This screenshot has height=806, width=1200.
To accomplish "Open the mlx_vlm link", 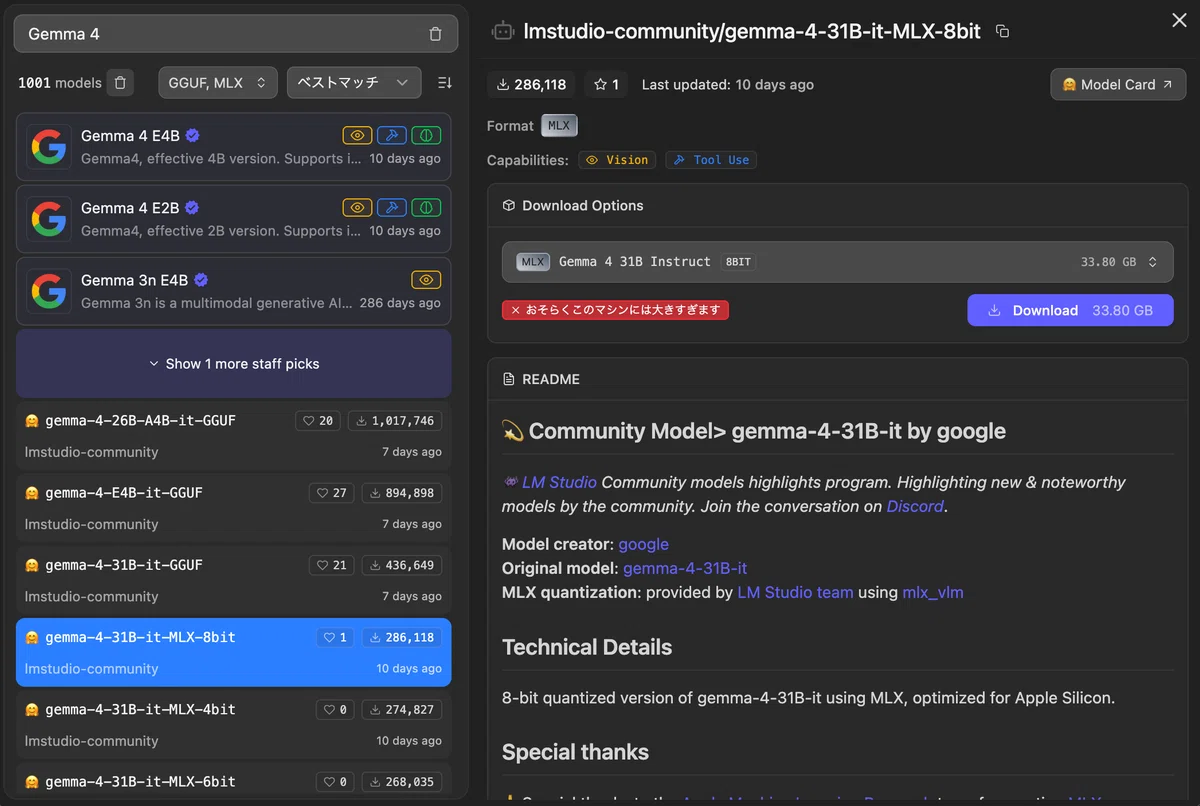I will pos(933,592).
